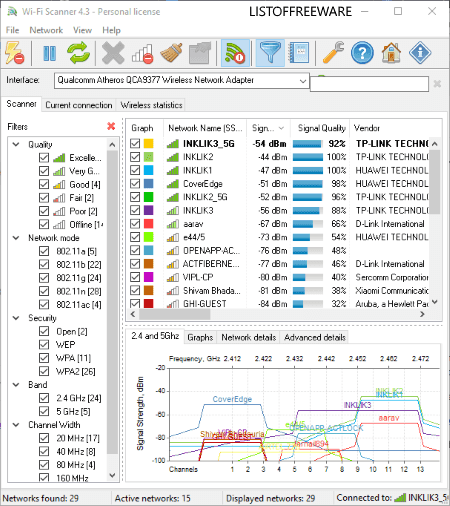Click signal icon next to Poor filter
The width and height of the screenshot is (450, 506).
coord(59,211)
